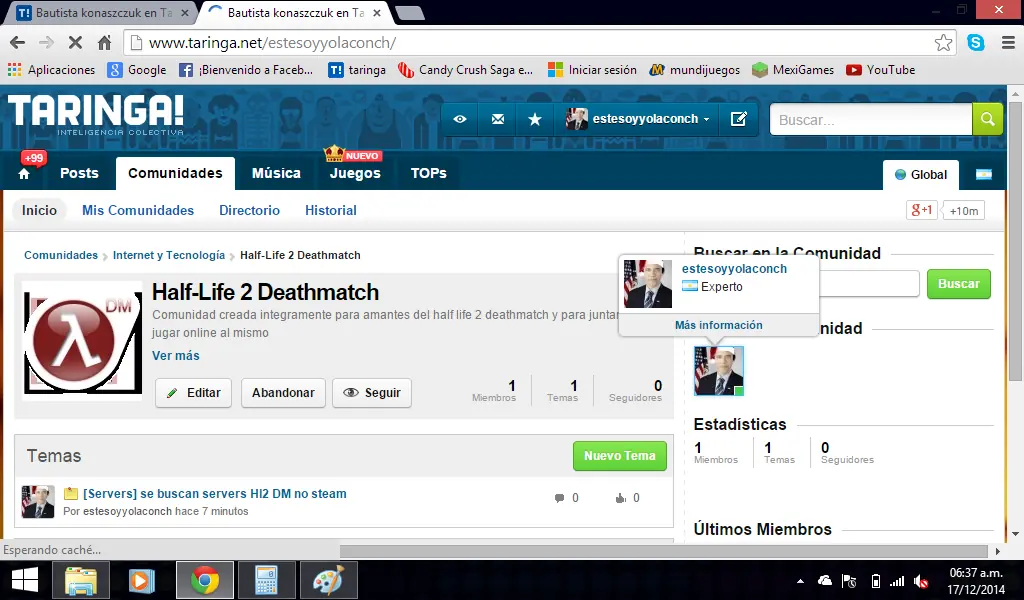Toggle Seguir follow button
Screen dimensions: 1024x600
(372, 393)
